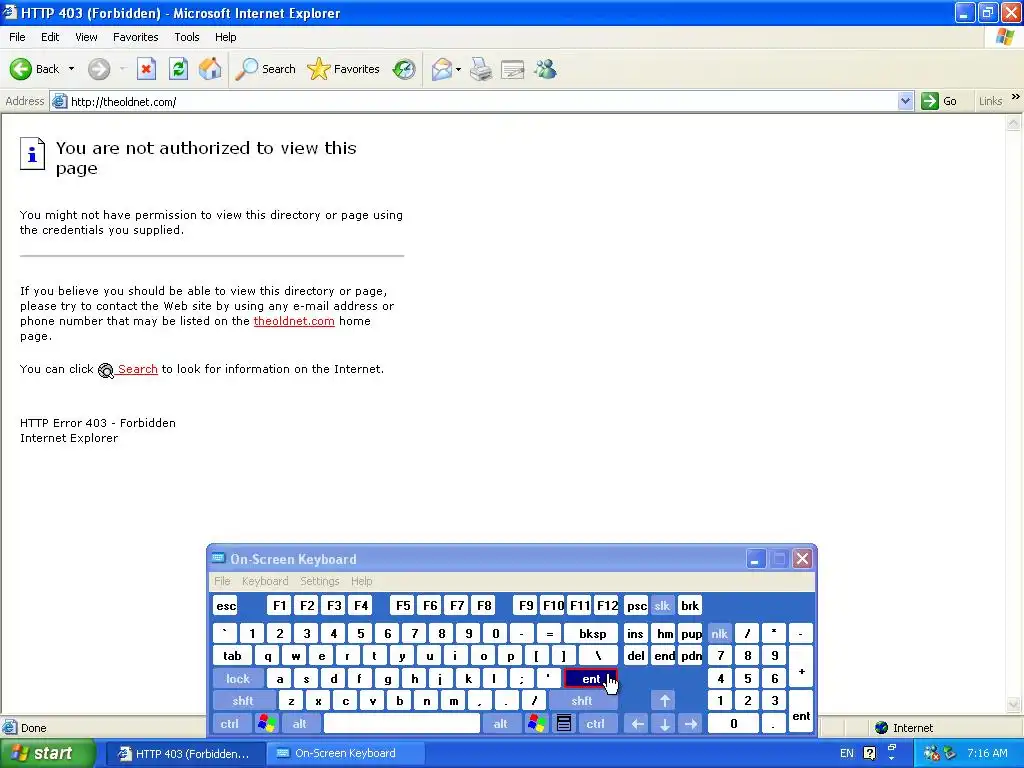Open the Back history dropdown arrow
Screen dimensions: 1024x768
(71, 69)
